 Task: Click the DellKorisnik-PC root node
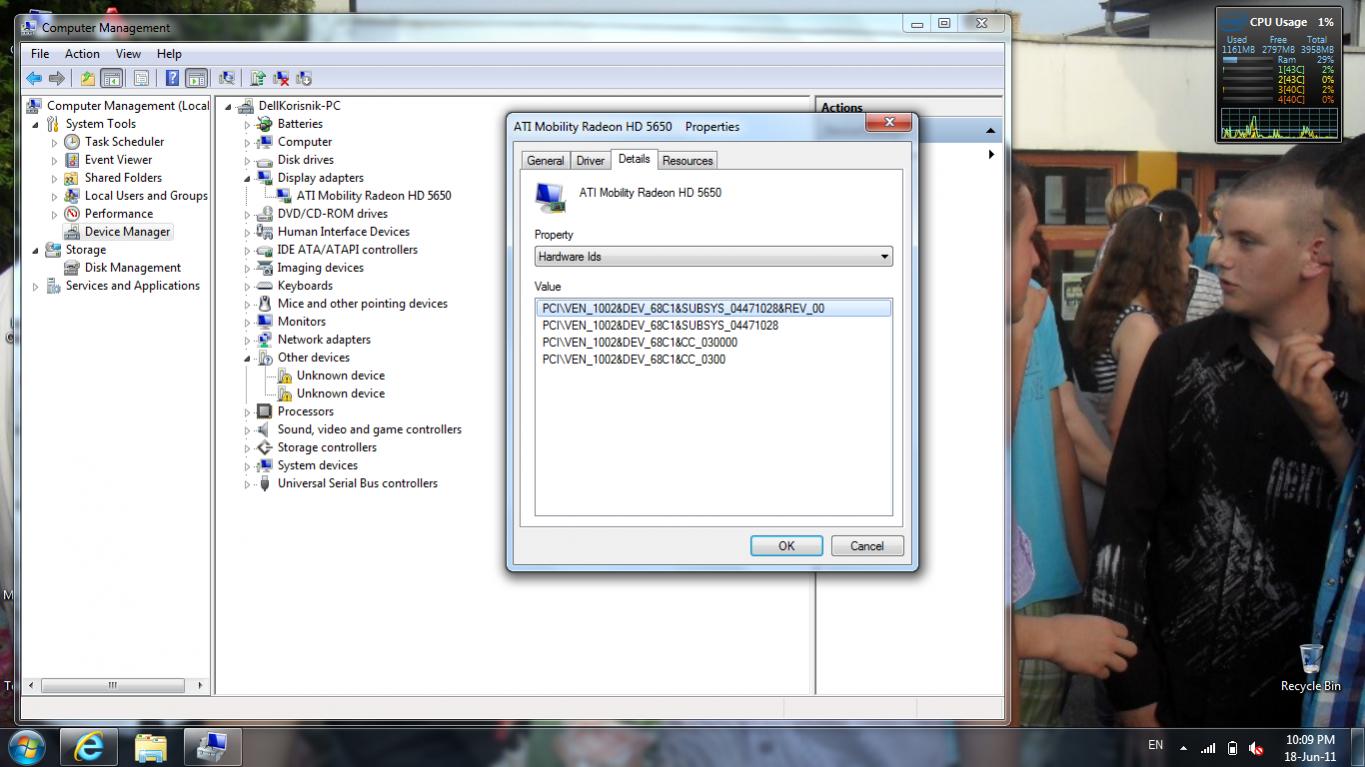(299, 106)
